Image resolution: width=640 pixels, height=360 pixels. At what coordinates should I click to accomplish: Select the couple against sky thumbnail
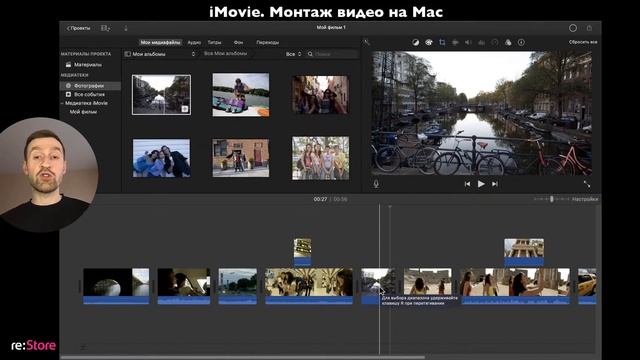coord(161,158)
